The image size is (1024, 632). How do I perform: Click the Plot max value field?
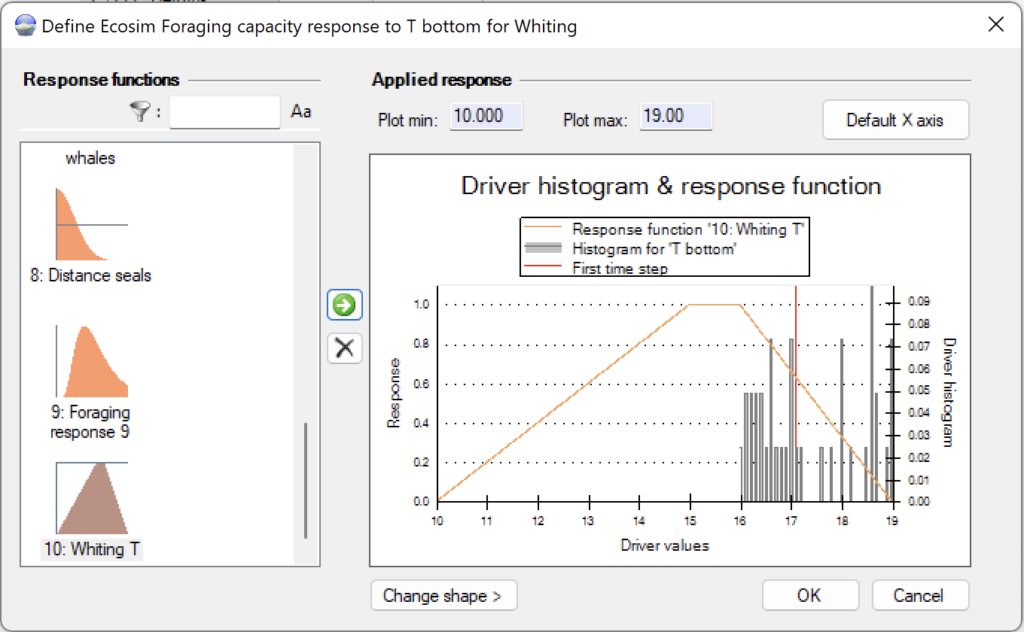675,117
